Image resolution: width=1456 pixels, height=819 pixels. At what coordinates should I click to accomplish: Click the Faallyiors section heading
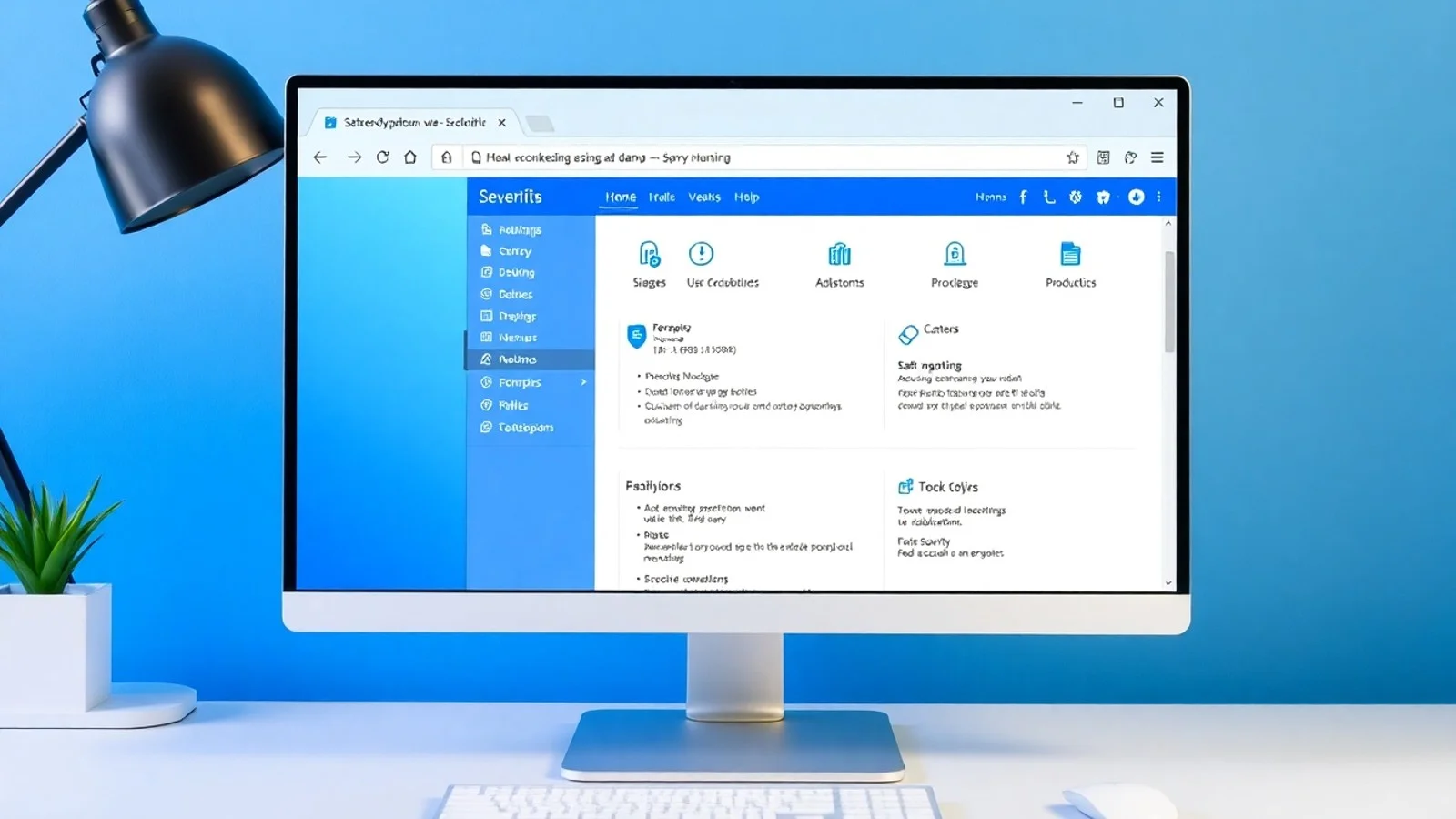tap(652, 486)
